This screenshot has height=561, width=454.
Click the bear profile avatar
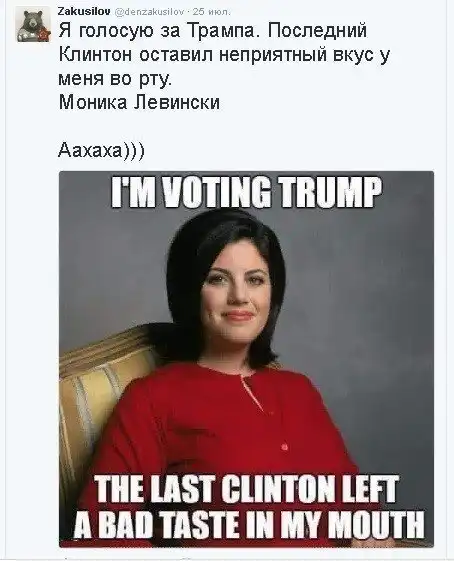click(x=34, y=25)
